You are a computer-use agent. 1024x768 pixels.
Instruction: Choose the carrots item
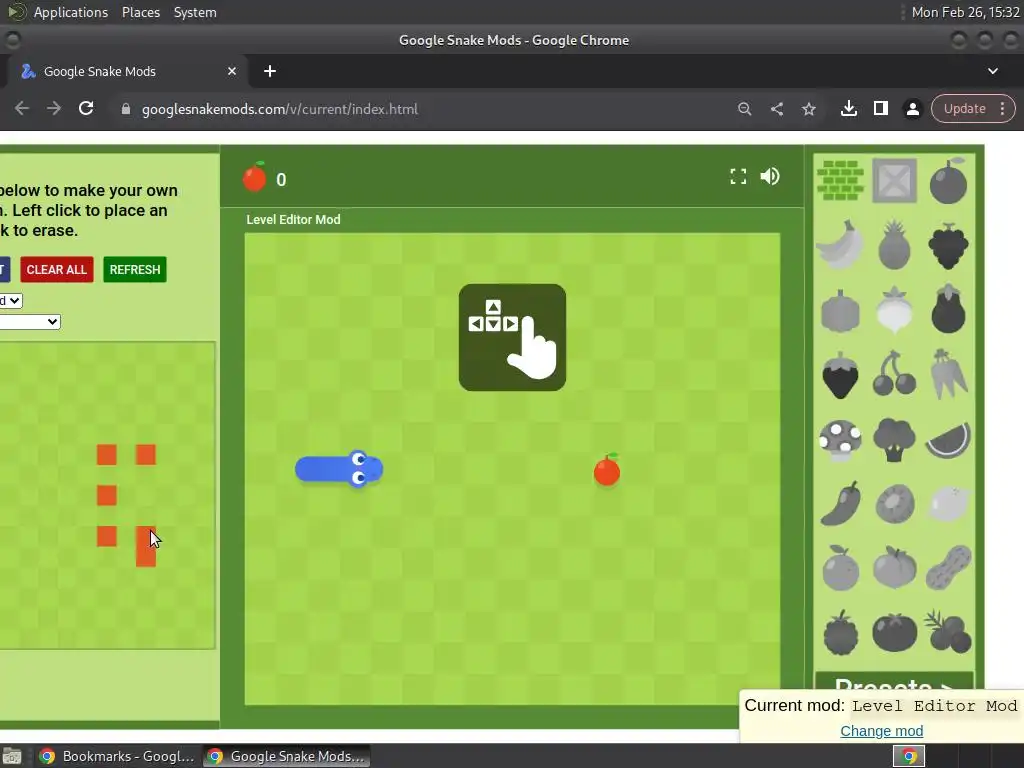(x=948, y=374)
